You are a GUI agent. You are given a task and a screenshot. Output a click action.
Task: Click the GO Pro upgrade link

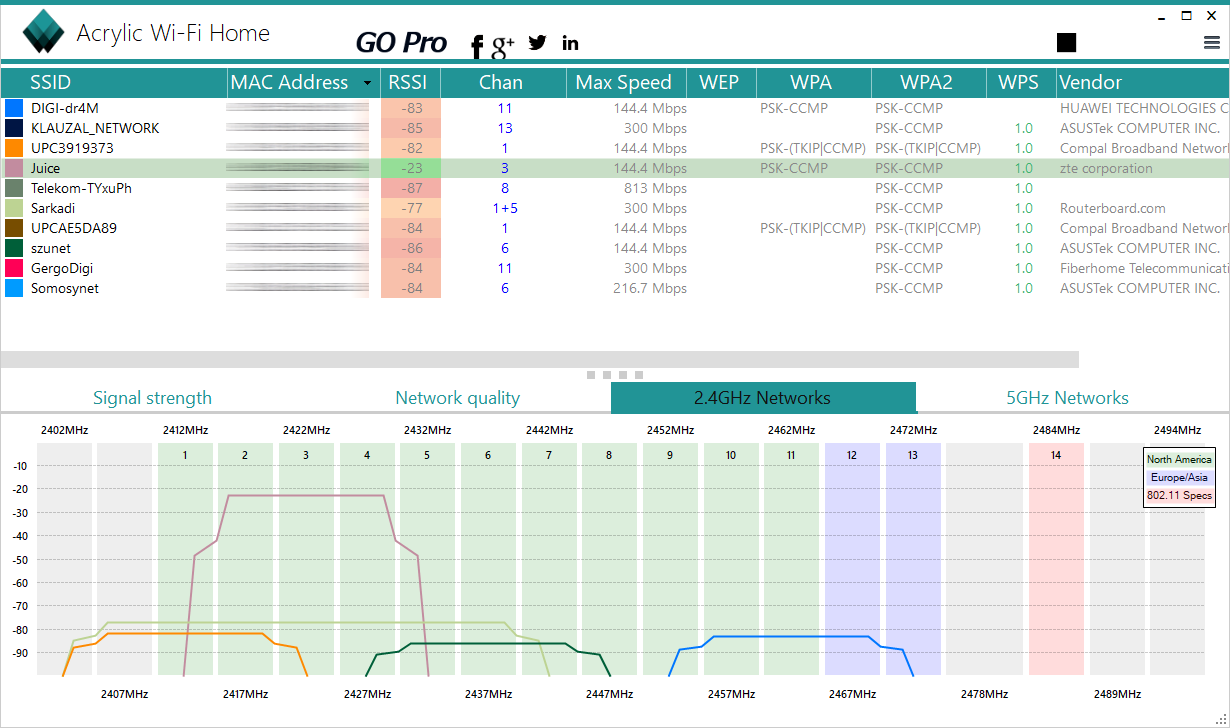pyautogui.click(x=401, y=42)
